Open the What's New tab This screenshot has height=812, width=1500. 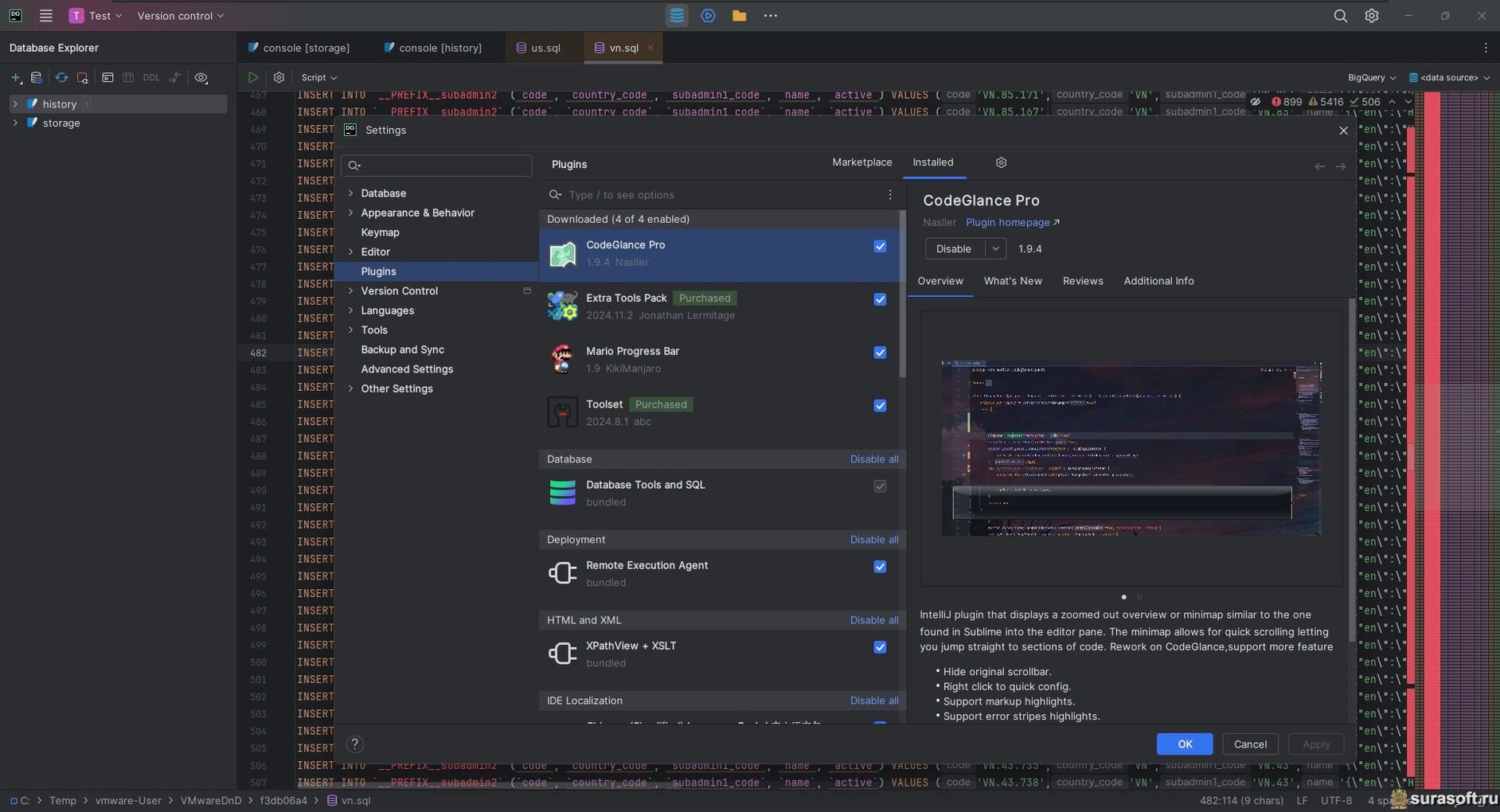(x=1012, y=281)
